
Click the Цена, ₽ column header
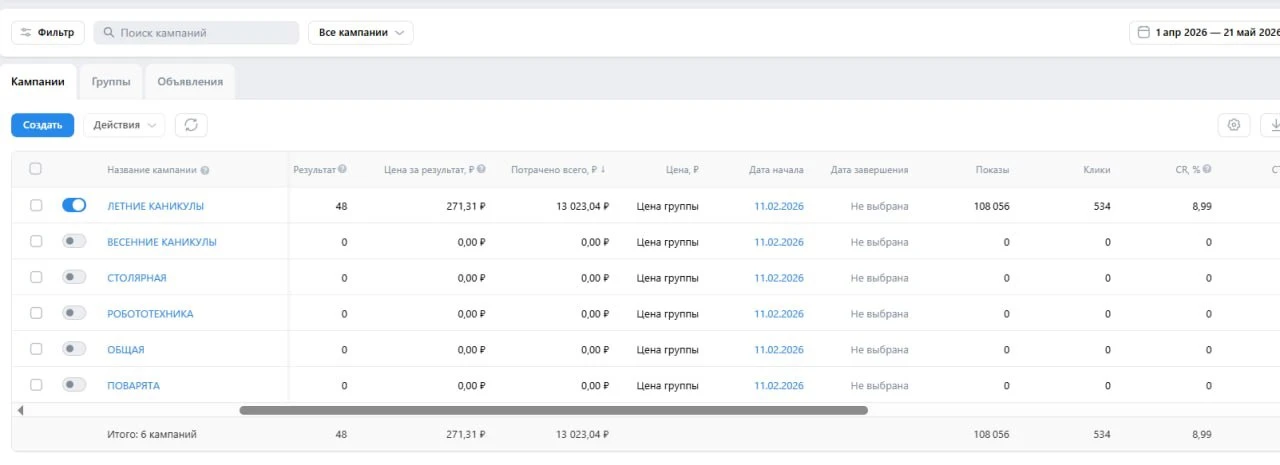[682, 170]
